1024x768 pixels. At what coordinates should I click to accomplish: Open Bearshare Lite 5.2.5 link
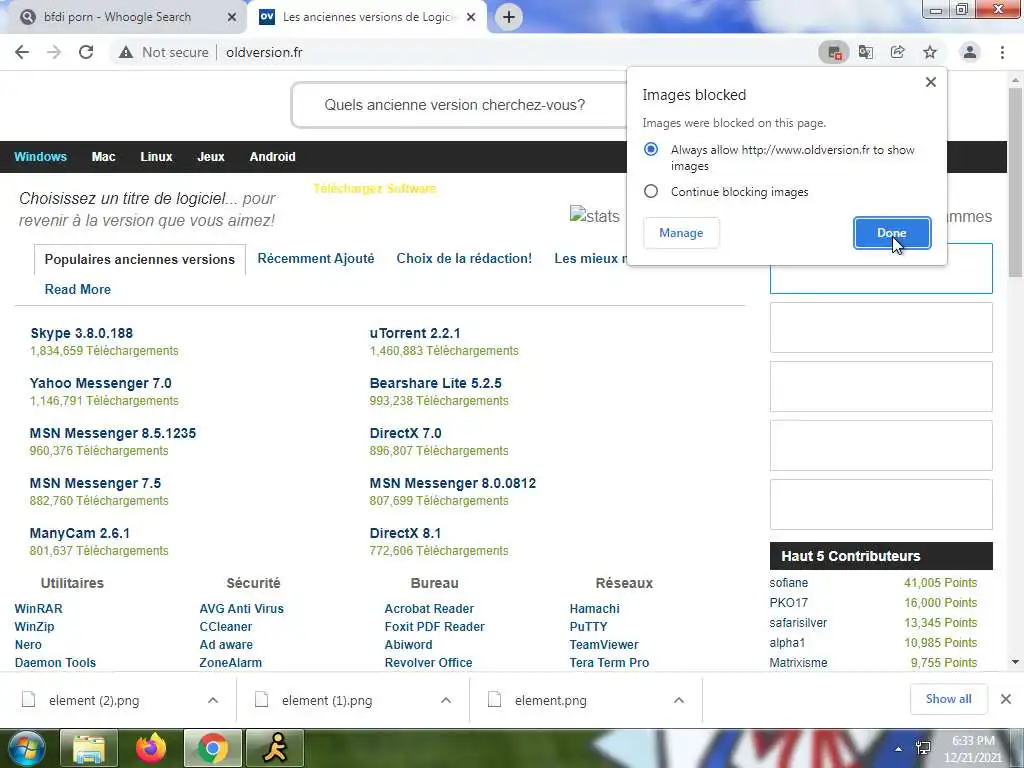[x=436, y=383]
